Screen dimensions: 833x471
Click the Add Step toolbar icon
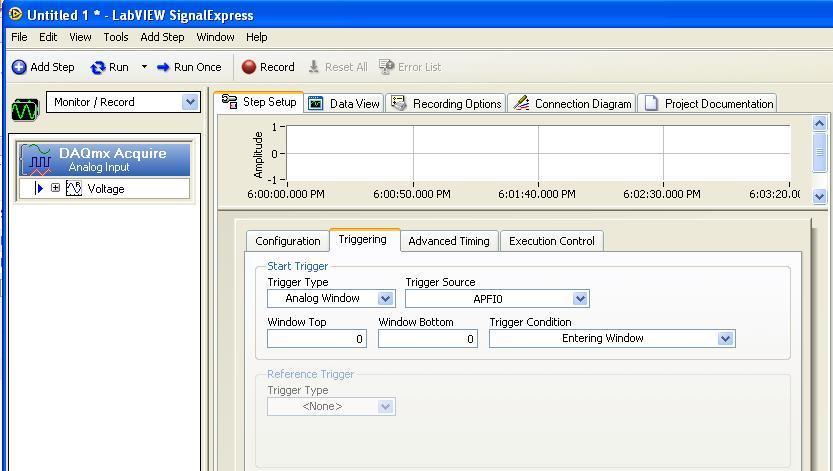click(x=19, y=67)
